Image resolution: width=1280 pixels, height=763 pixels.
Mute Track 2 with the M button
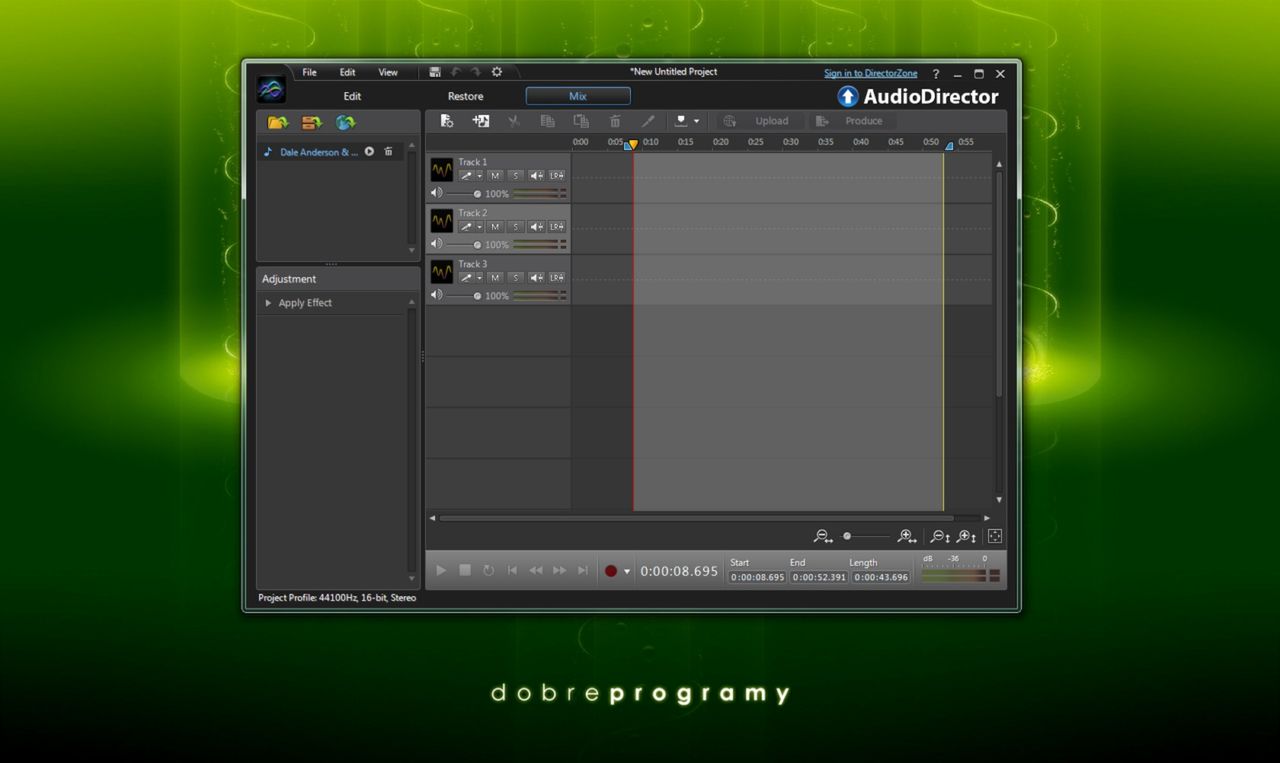494,227
